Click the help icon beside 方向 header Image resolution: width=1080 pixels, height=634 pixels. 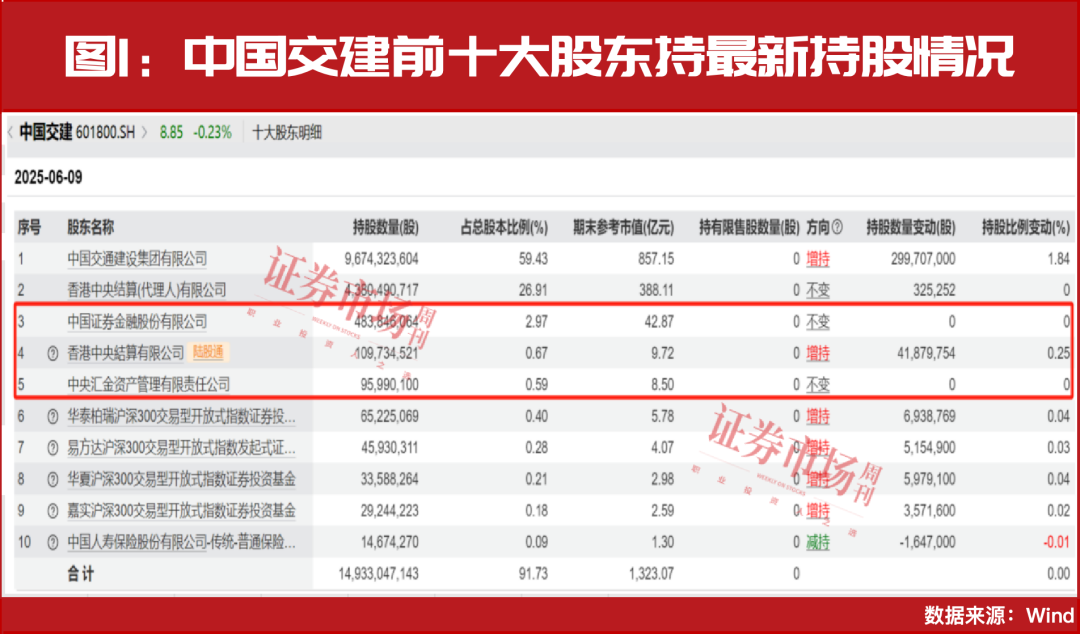coord(837,227)
